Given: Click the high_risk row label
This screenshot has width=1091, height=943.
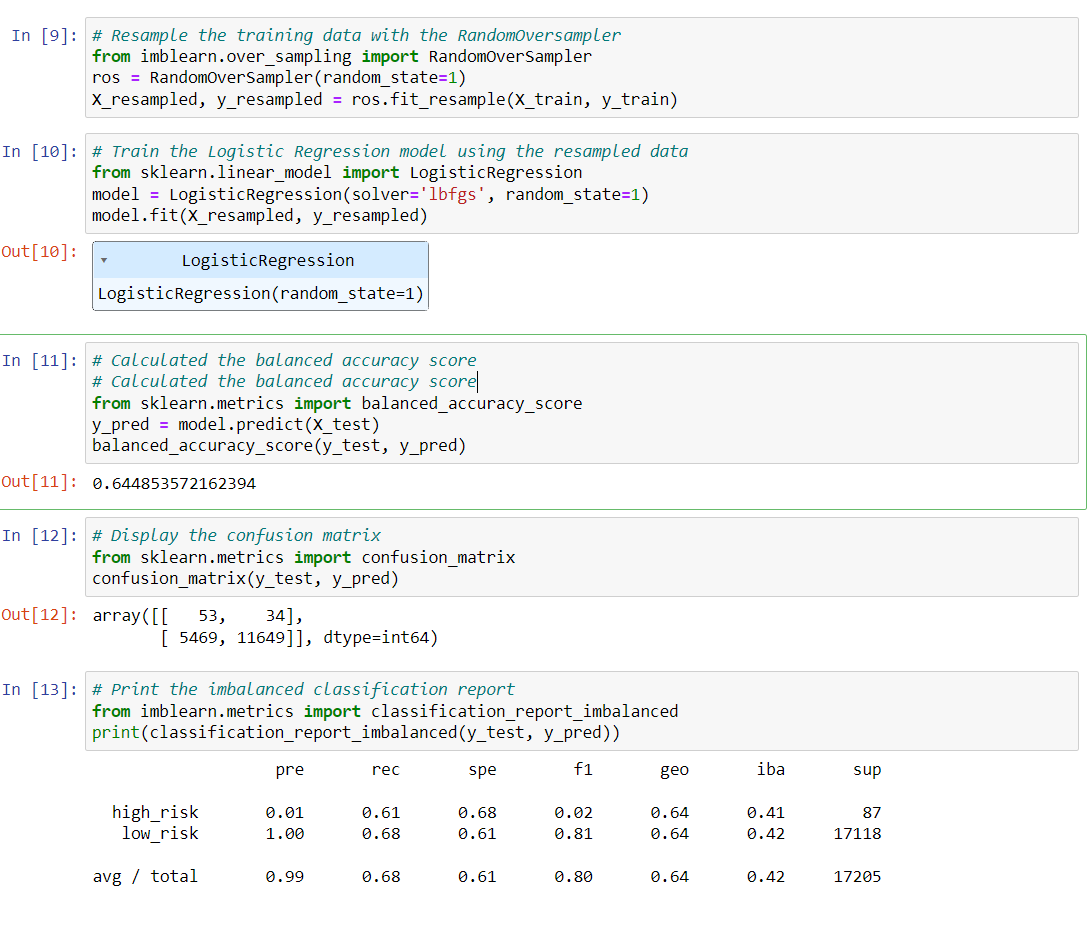Looking at the screenshot, I should (x=155, y=813).
